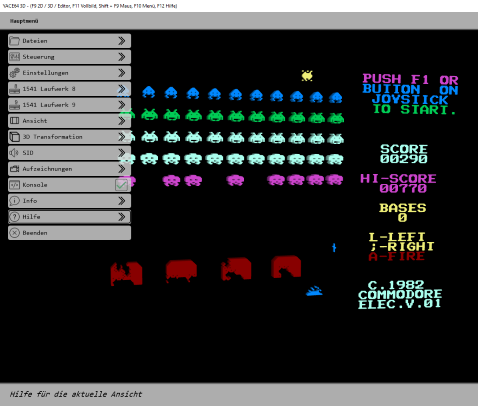Click the question mark icon for Hilfe
This screenshot has height=406, width=478.
point(14,217)
